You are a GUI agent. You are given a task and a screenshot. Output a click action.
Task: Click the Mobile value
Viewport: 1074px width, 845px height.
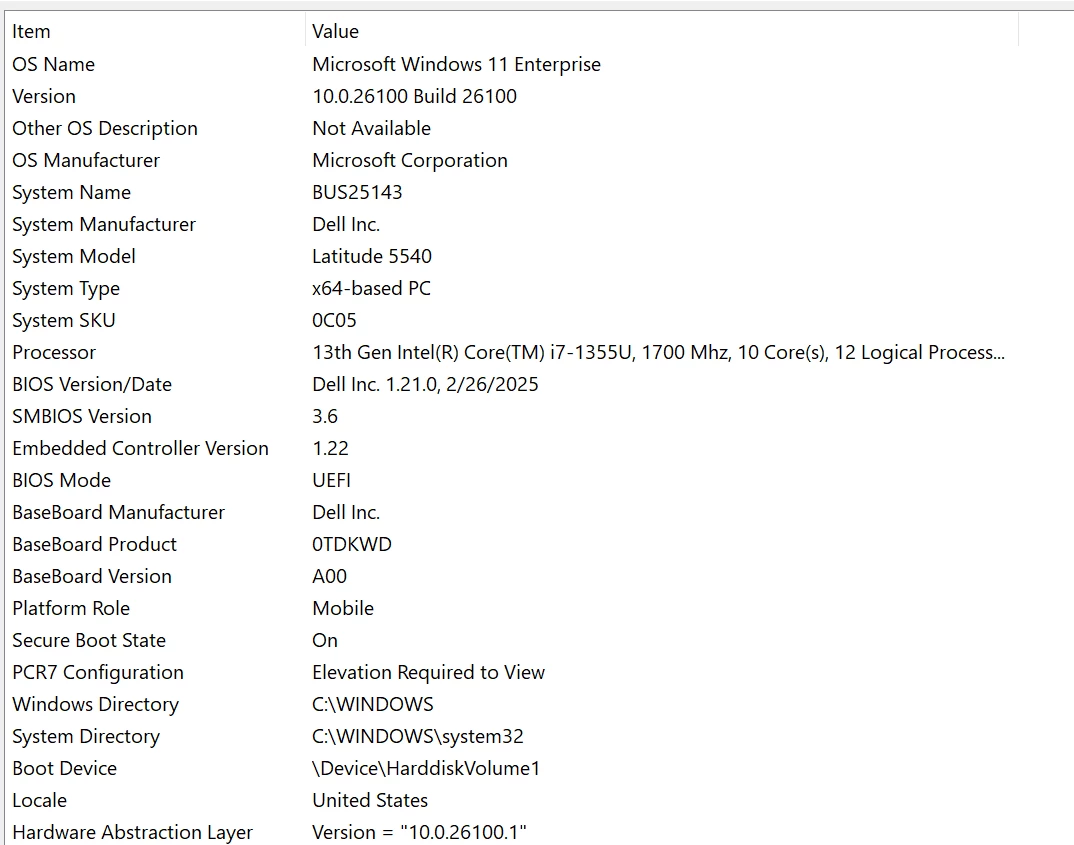tap(343, 608)
